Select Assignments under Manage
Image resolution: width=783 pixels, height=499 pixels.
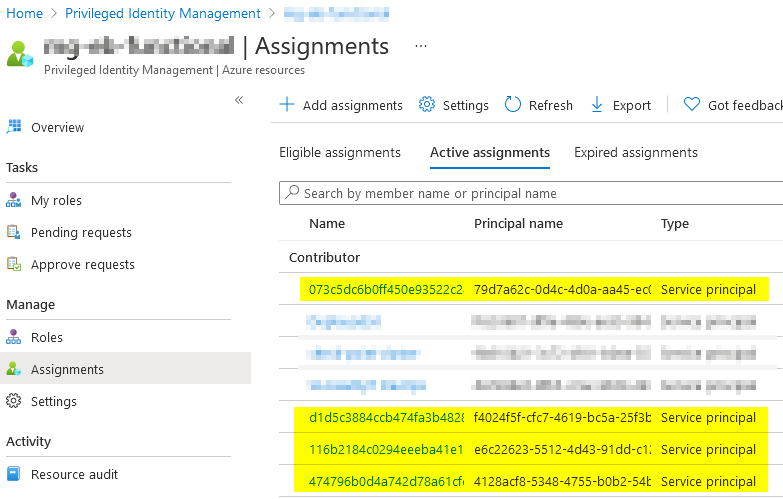click(67, 369)
